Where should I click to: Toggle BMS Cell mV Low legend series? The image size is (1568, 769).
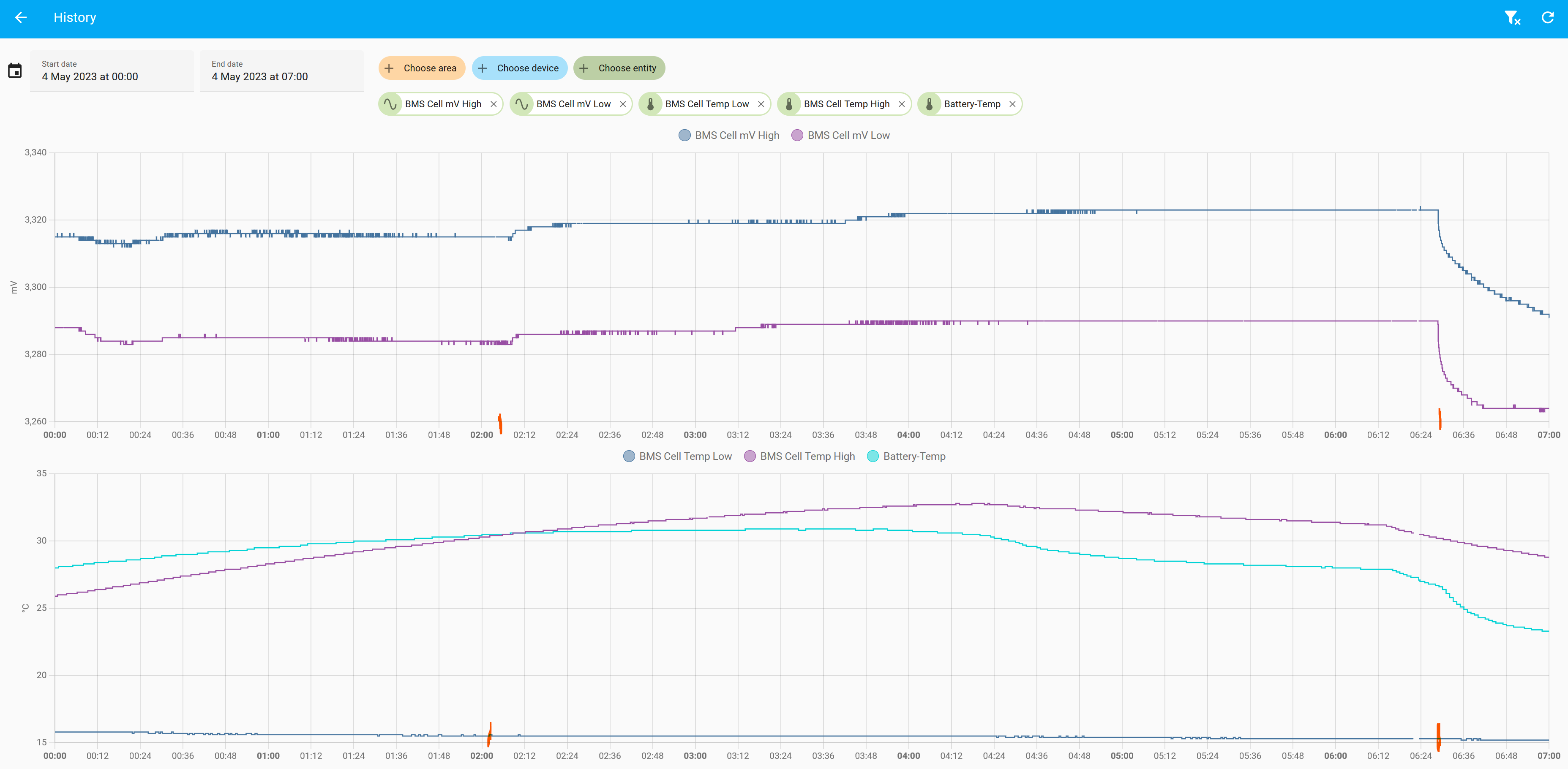(840, 135)
